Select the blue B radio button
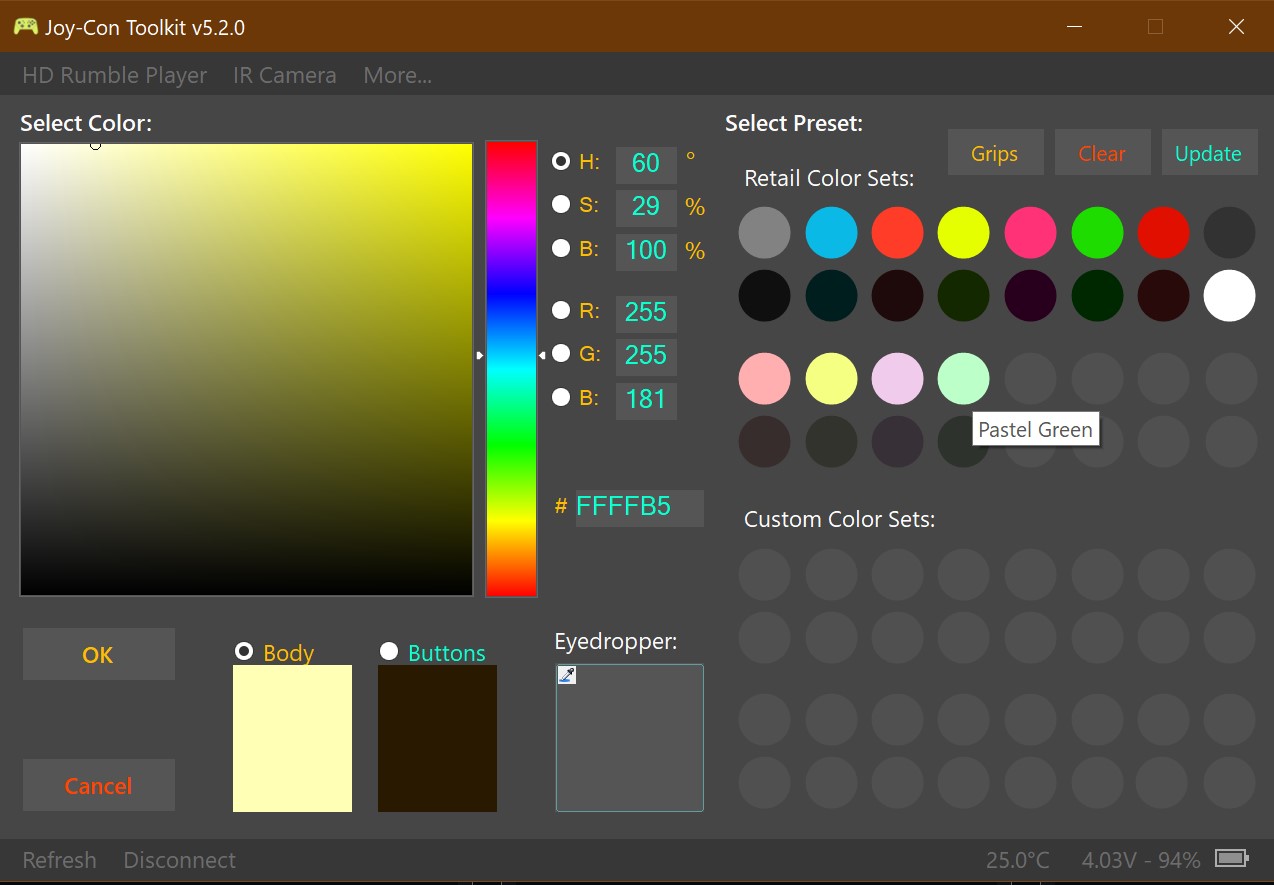 (x=561, y=397)
